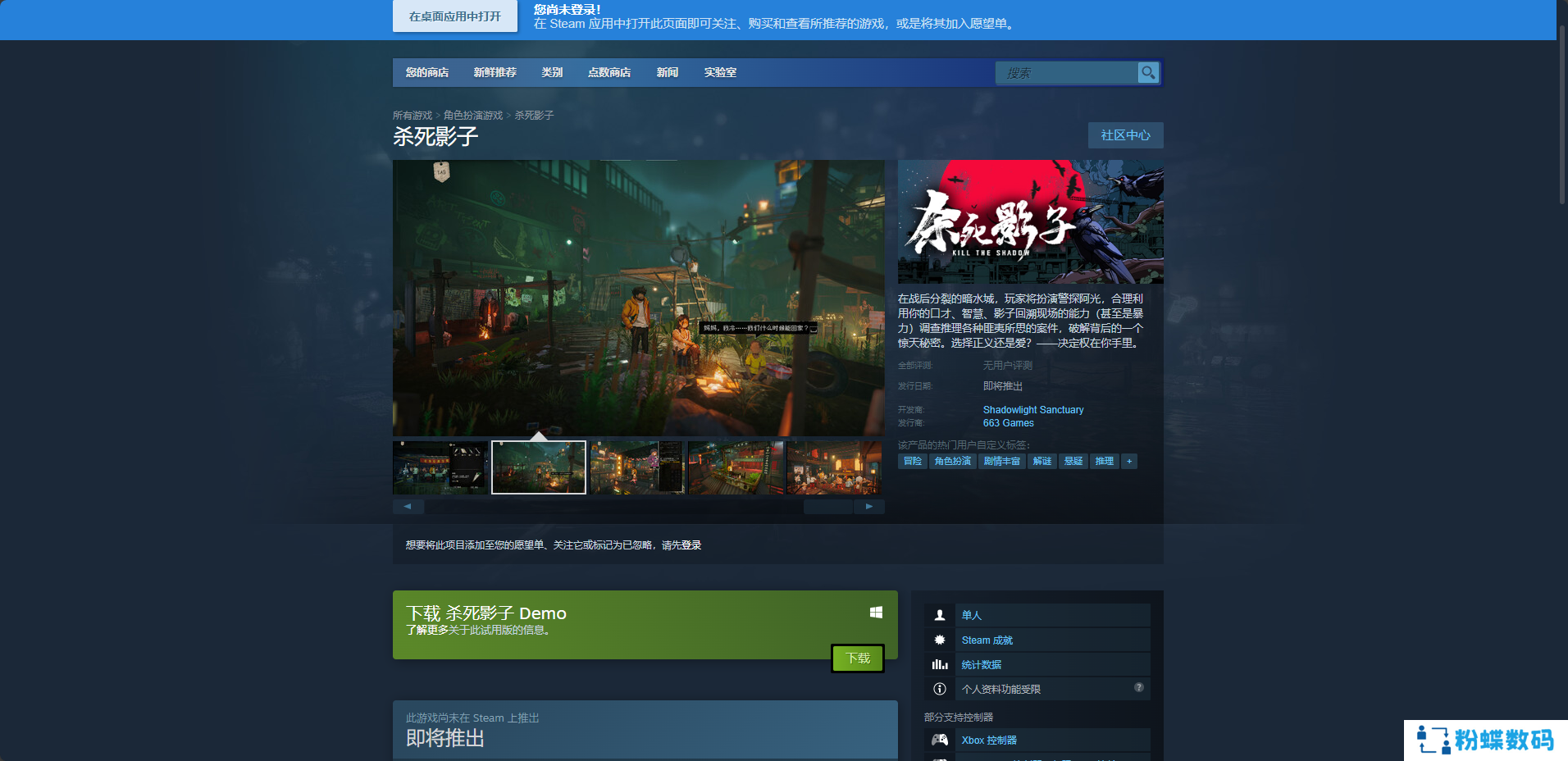Click 统计数据 feature link
The width and height of the screenshot is (1568, 761).
pyautogui.click(x=982, y=665)
